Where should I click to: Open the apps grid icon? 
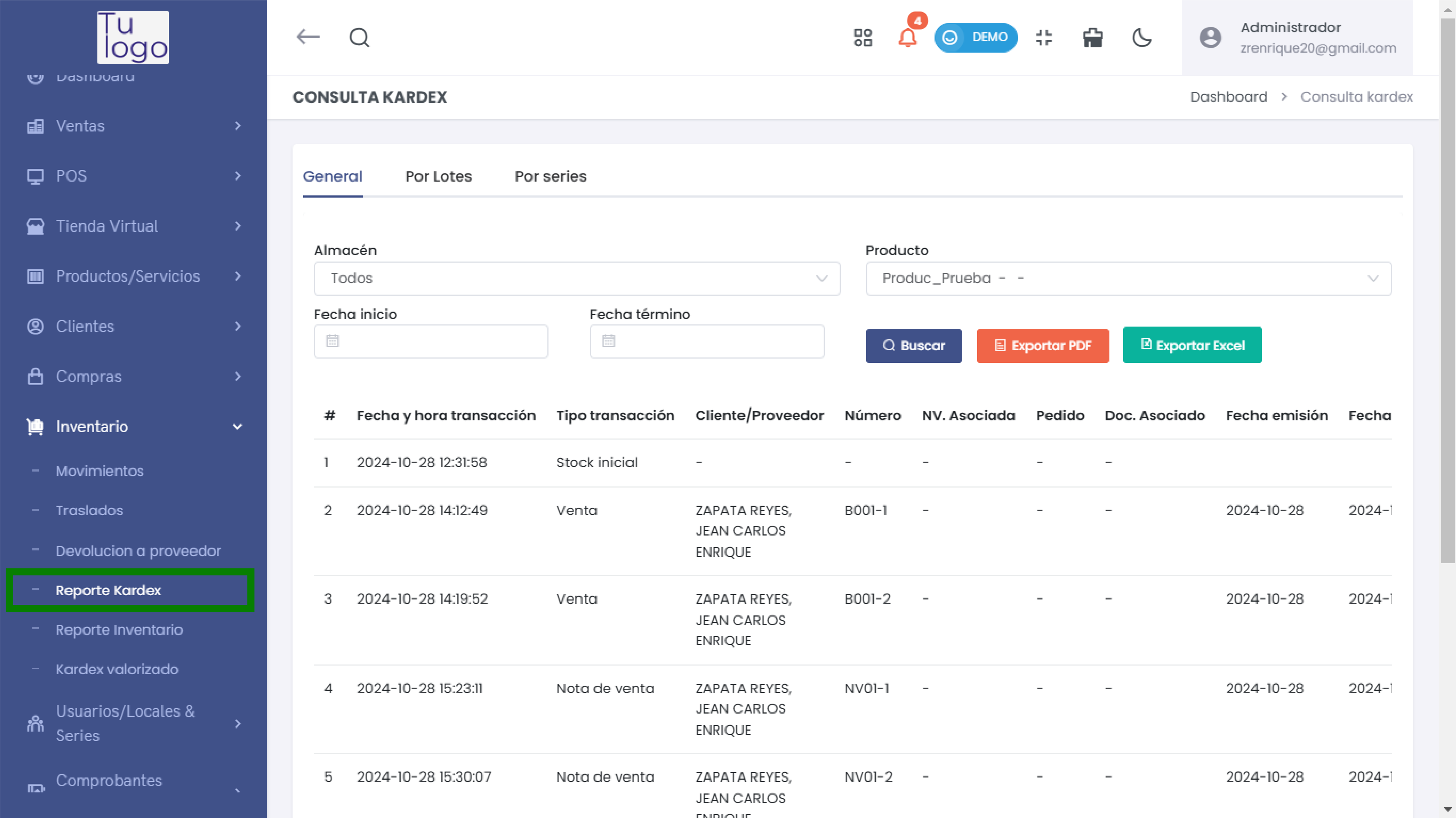point(862,38)
